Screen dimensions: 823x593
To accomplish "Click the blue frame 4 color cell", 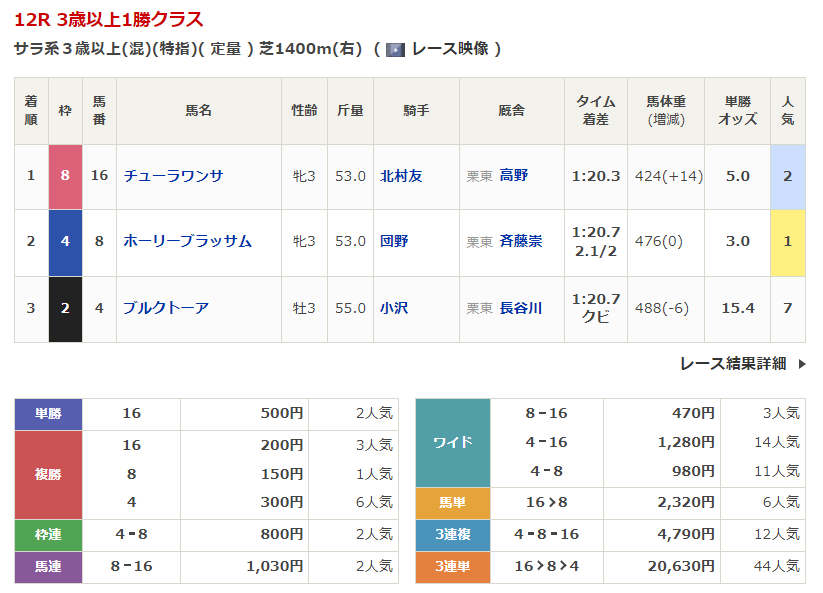I will (65, 241).
